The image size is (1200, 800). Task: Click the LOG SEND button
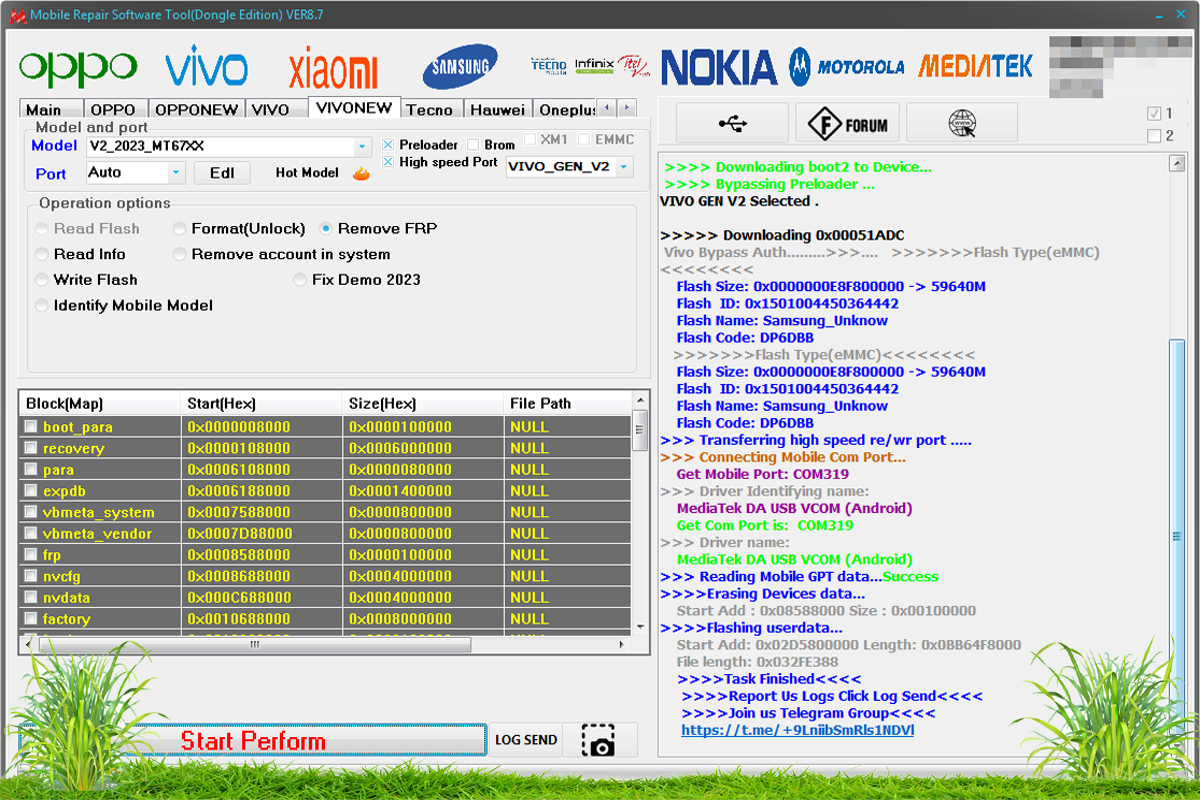point(526,740)
